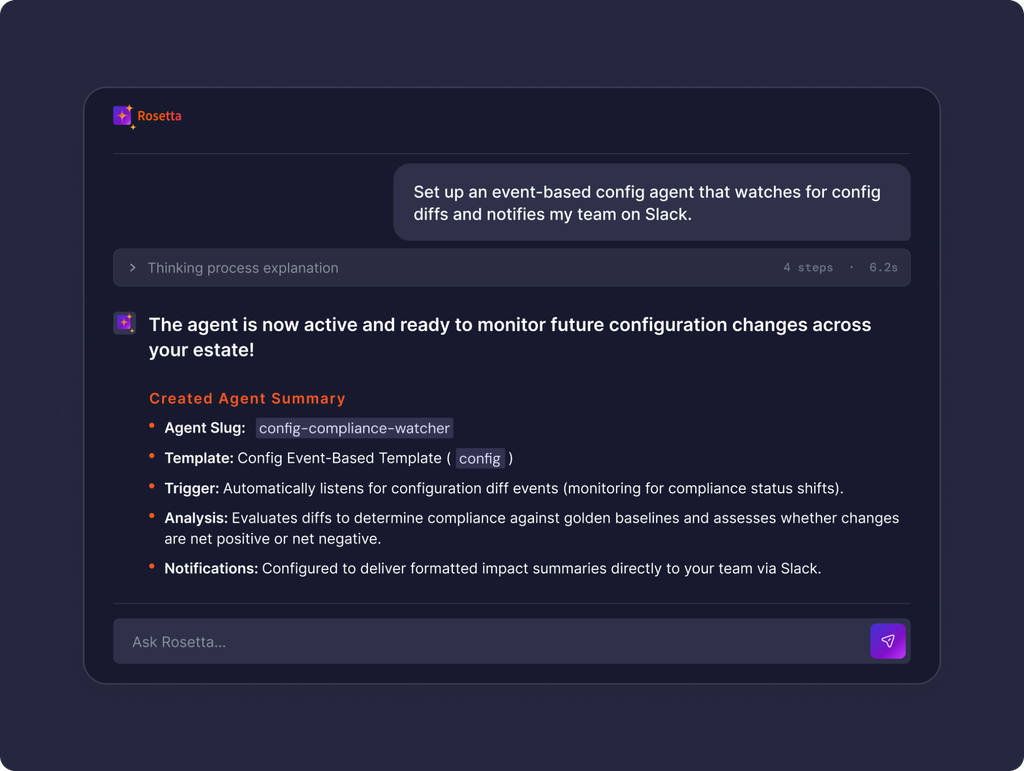Click the orange bullet beside Notifications
Image resolution: width=1024 pixels, height=771 pixels.
(152, 567)
